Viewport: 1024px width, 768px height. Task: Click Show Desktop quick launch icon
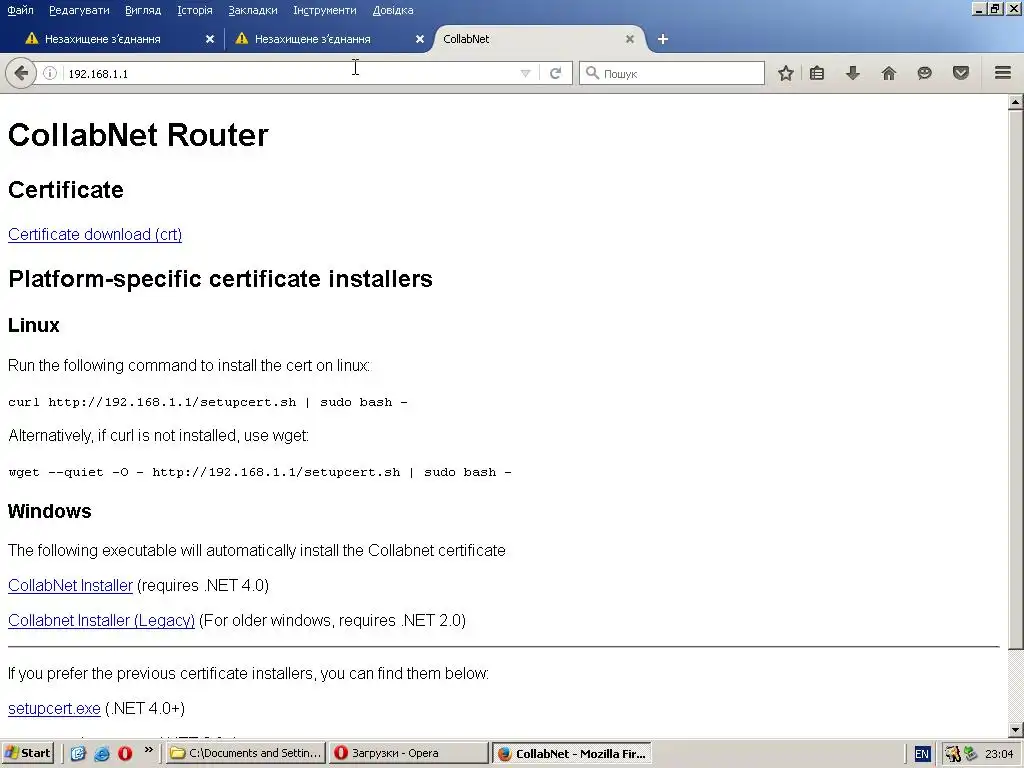pos(78,754)
